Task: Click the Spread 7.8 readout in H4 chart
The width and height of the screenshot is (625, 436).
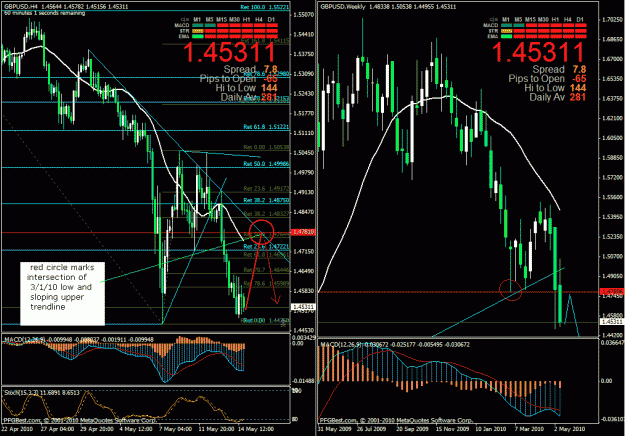Action: tap(250, 69)
